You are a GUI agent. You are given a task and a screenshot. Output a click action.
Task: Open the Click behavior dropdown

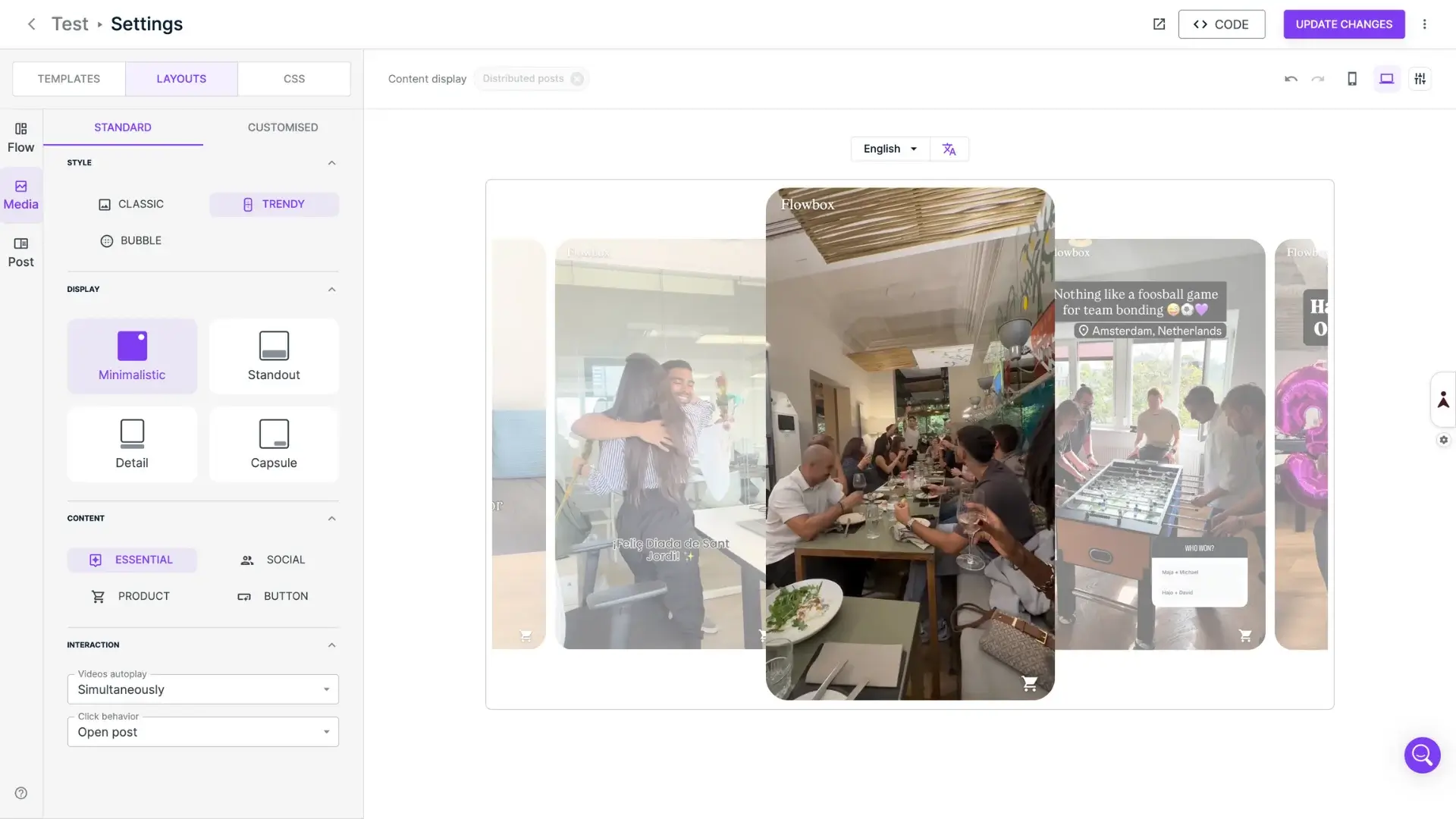point(202,732)
